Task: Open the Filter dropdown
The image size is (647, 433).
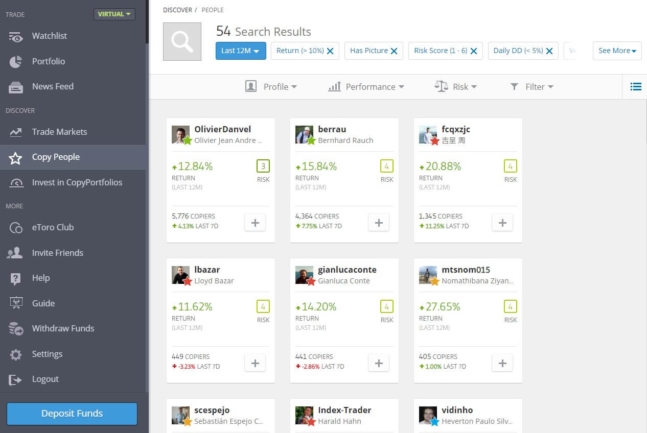Action: tap(531, 87)
